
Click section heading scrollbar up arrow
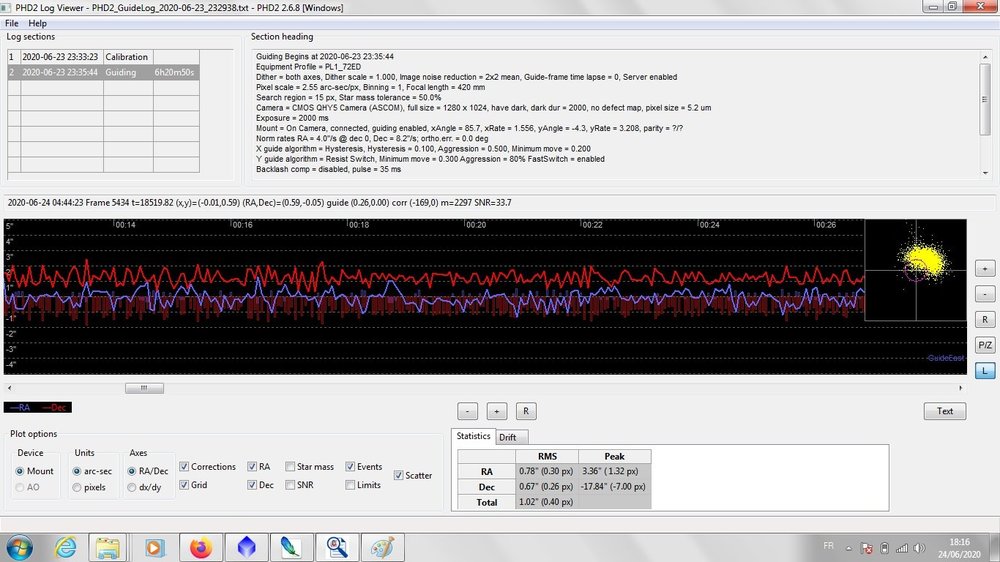click(x=985, y=57)
